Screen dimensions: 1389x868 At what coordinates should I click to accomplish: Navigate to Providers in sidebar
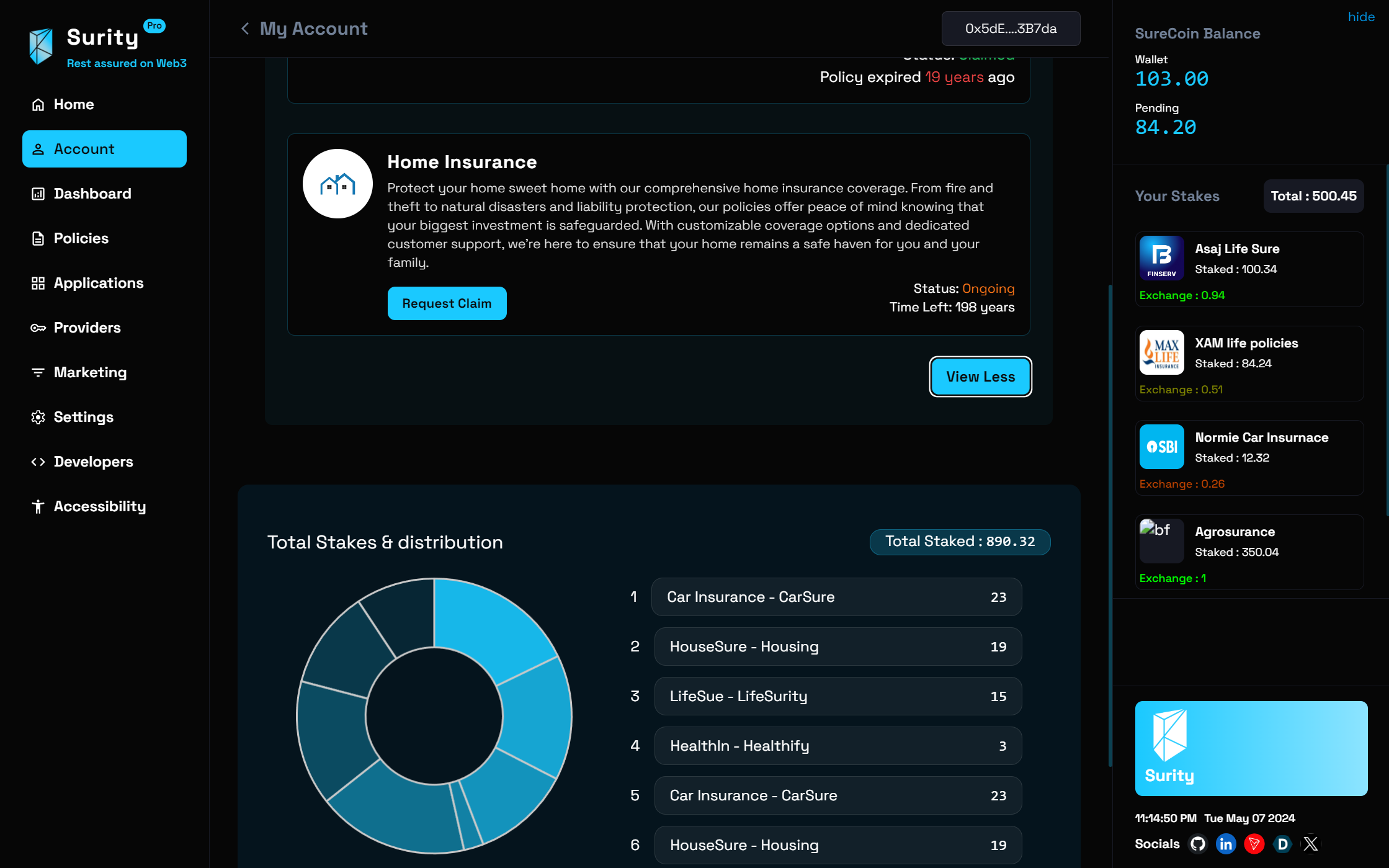[87, 328]
